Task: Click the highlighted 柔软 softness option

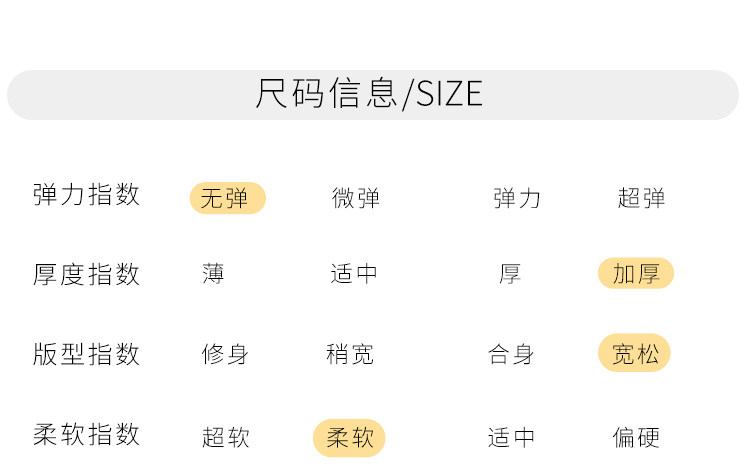Action: tap(349, 438)
